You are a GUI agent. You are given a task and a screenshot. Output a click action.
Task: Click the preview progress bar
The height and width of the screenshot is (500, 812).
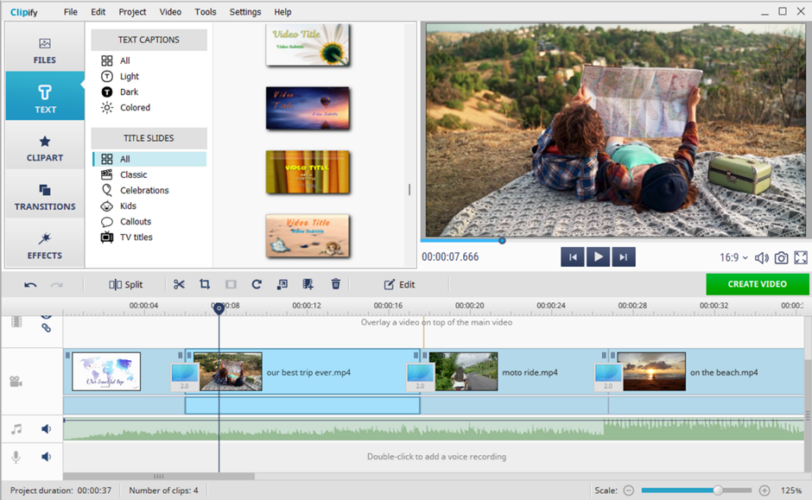tap(615, 240)
